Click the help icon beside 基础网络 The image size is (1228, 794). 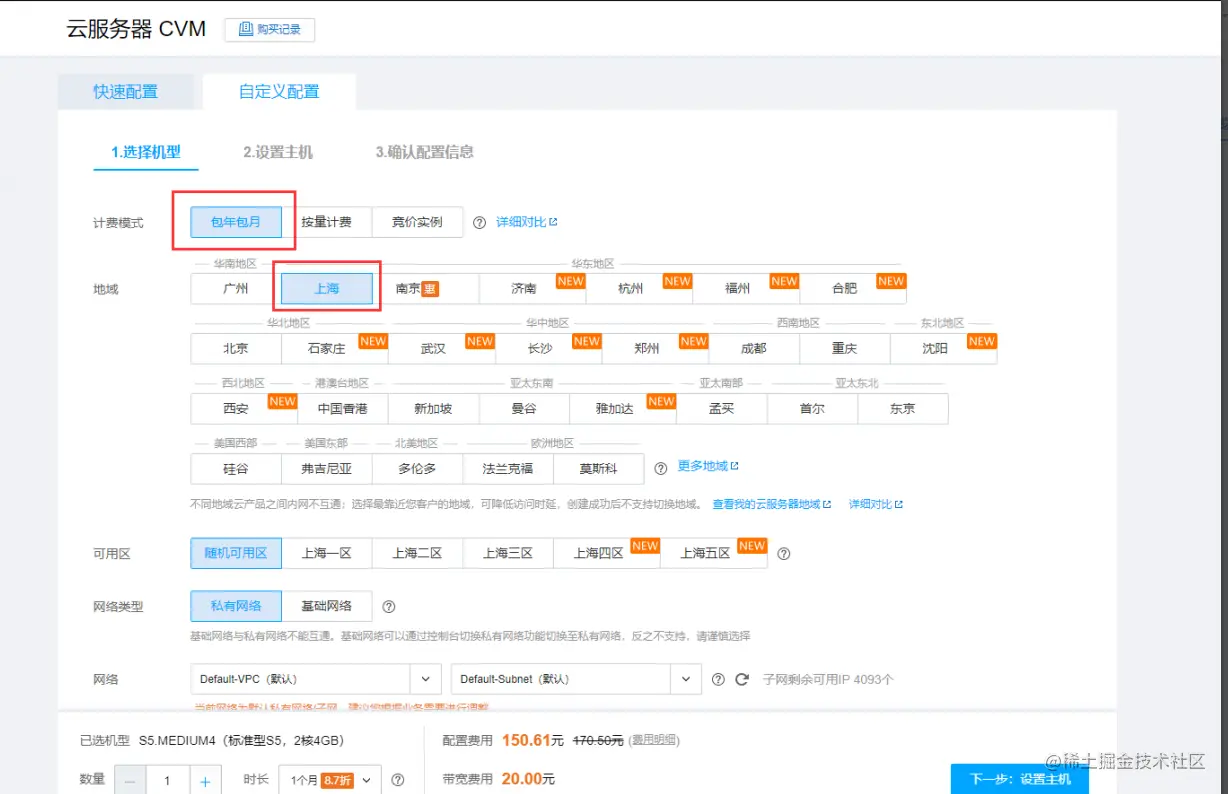coord(389,606)
